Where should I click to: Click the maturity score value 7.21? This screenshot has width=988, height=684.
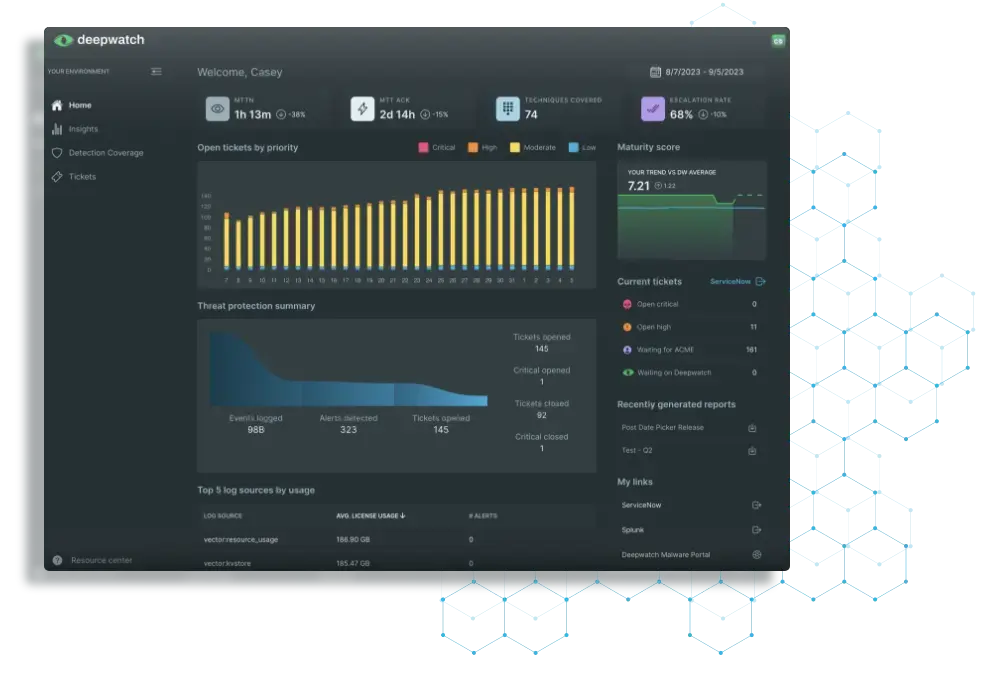click(x=638, y=186)
